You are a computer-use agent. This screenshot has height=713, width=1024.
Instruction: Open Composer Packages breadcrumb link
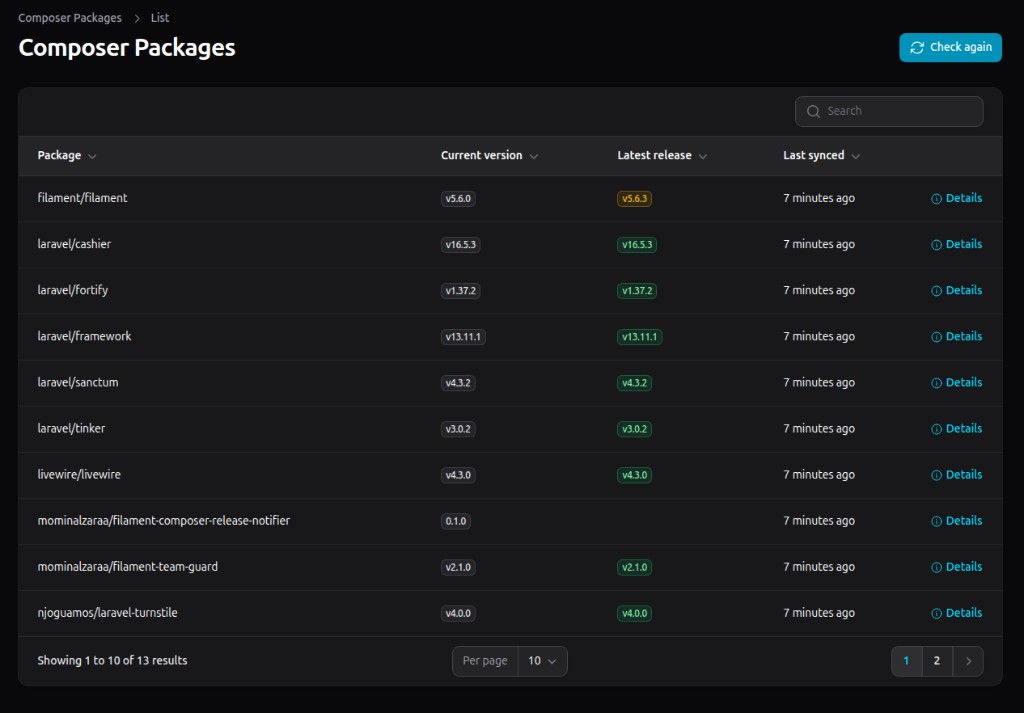(70, 18)
